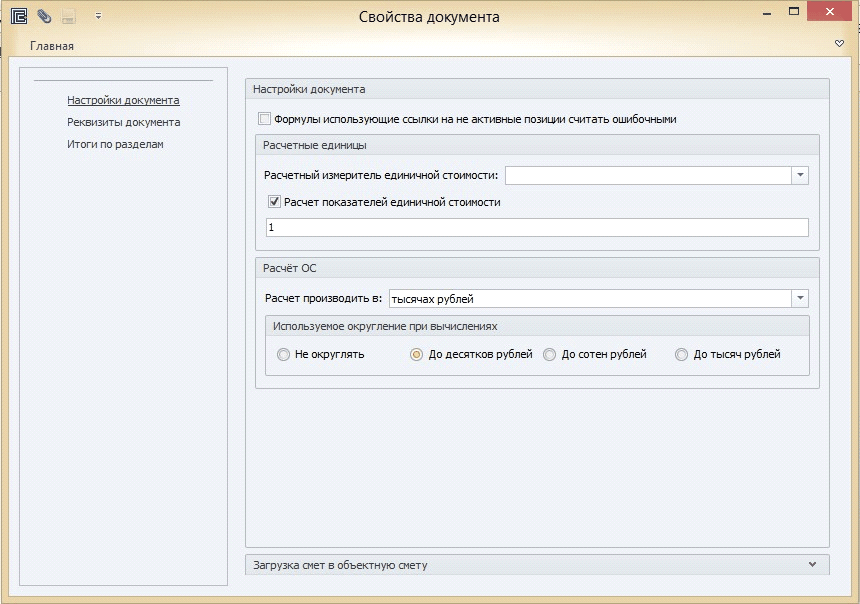Viewport: 860px width, 604px height.
Task: Go to Реквизиты документа page
Action: (123, 122)
